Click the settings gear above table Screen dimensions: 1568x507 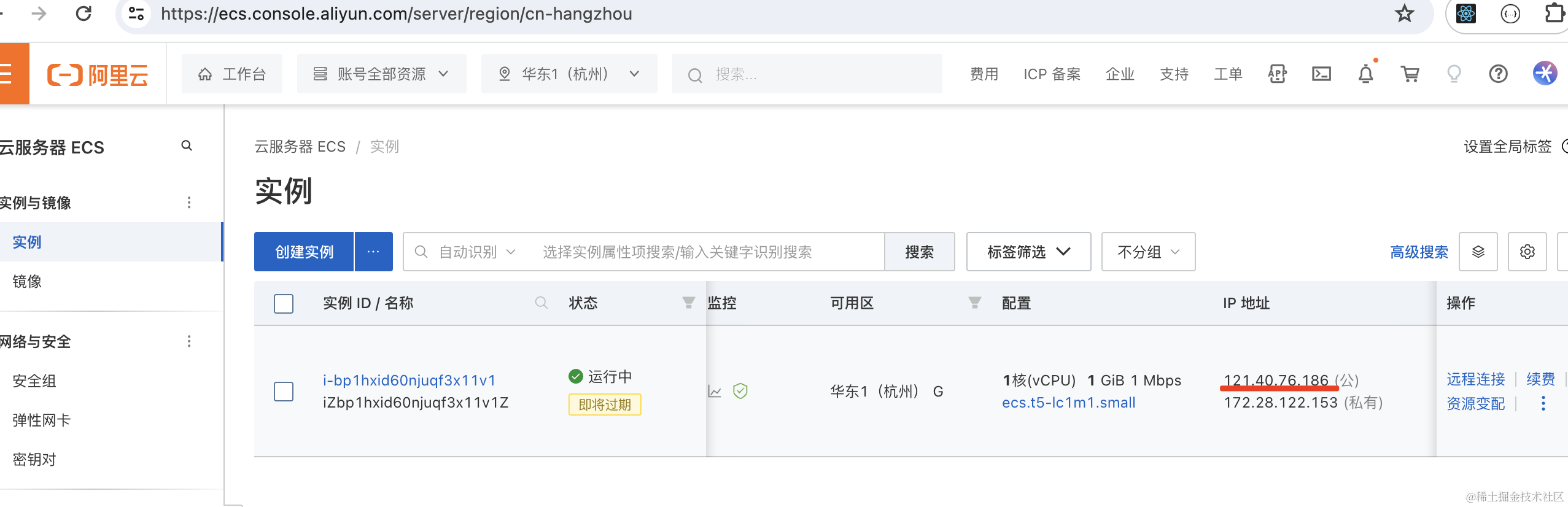[x=1527, y=252]
